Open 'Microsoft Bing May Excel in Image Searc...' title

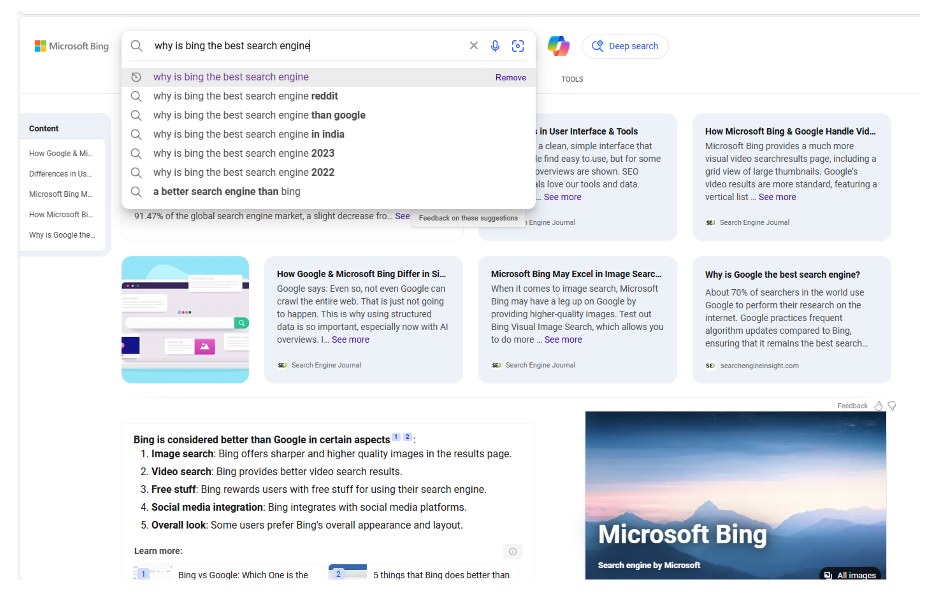(576, 274)
